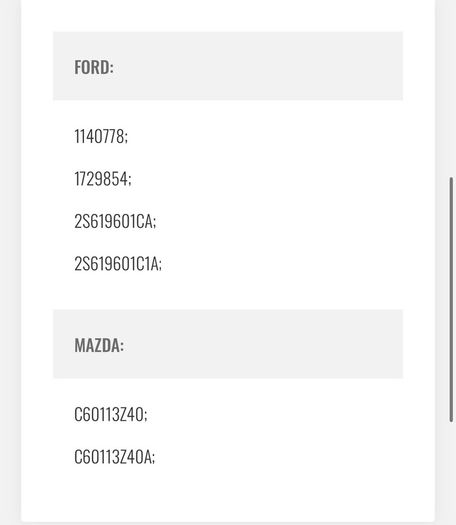
Task: Click the 2S619601CA reference number
Action: pos(115,221)
